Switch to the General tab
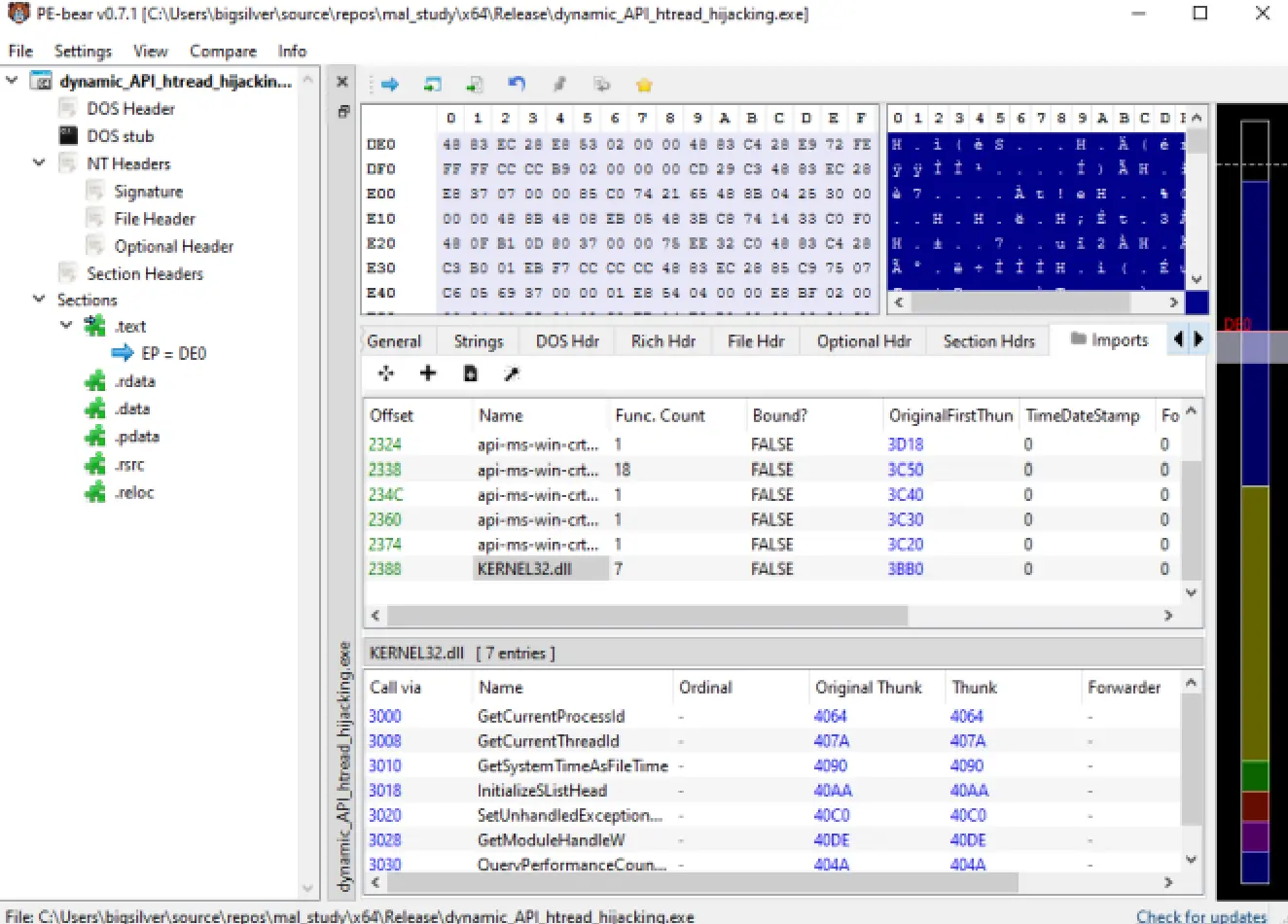Screen dimensions: 1288x924 click(394, 341)
